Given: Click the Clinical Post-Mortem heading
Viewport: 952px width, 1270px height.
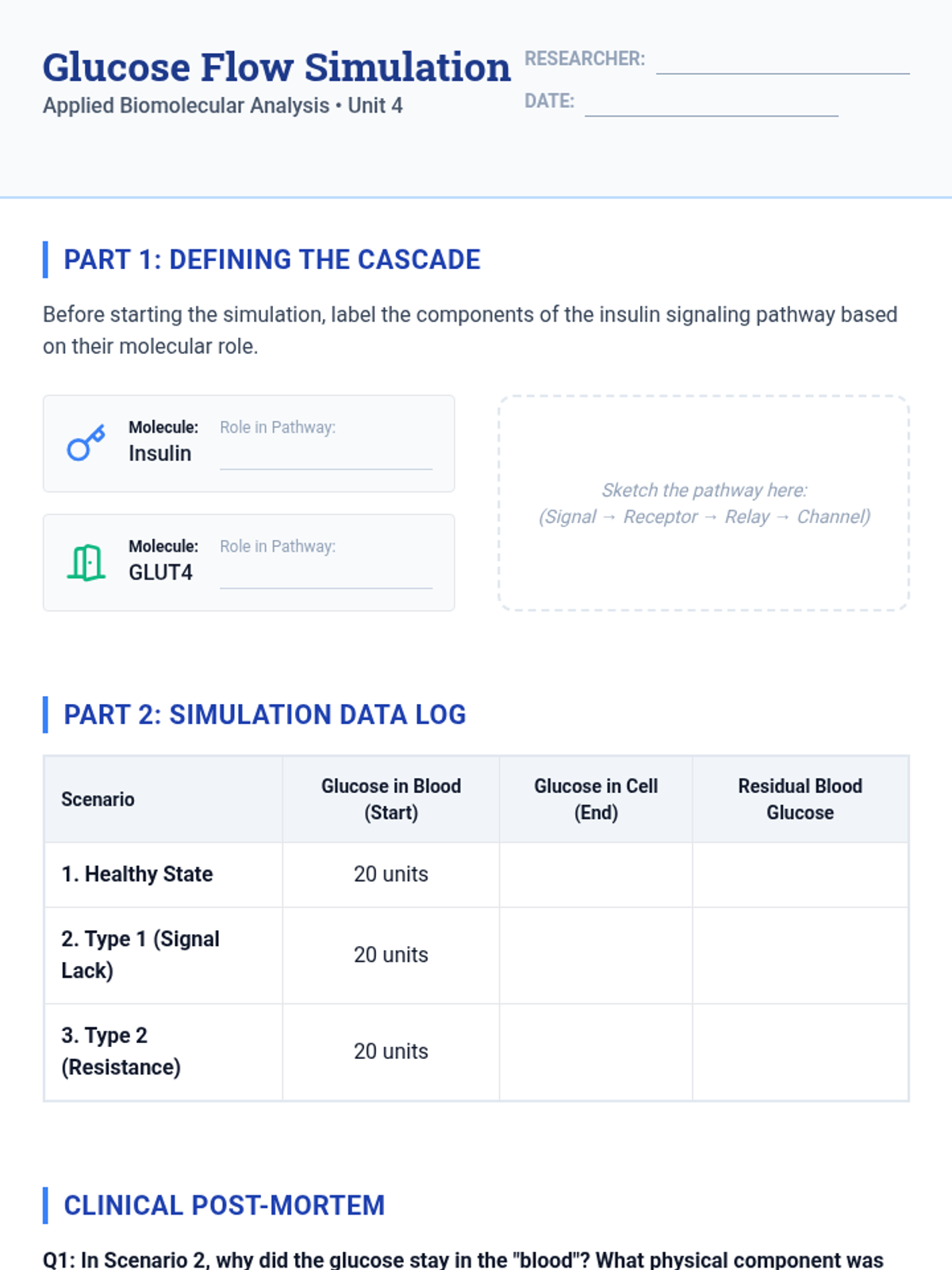Looking at the screenshot, I should (225, 1205).
